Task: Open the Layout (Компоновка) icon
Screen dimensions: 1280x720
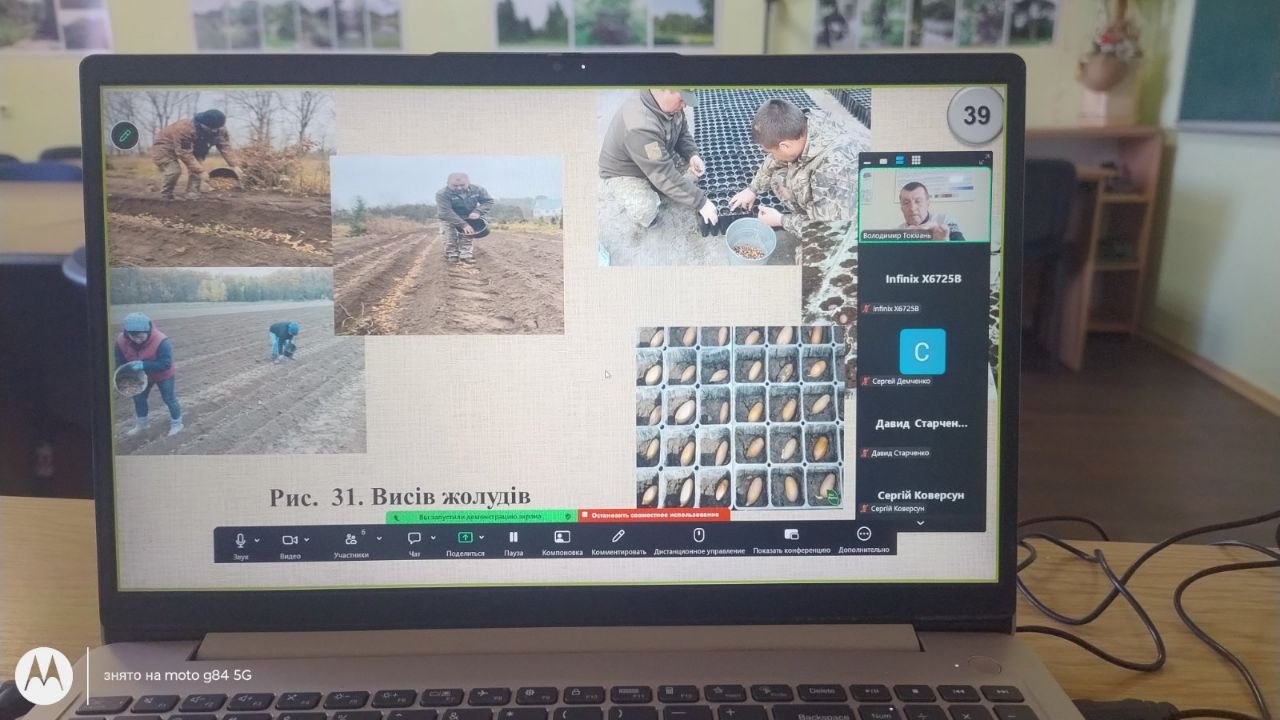Action: point(562,537)
